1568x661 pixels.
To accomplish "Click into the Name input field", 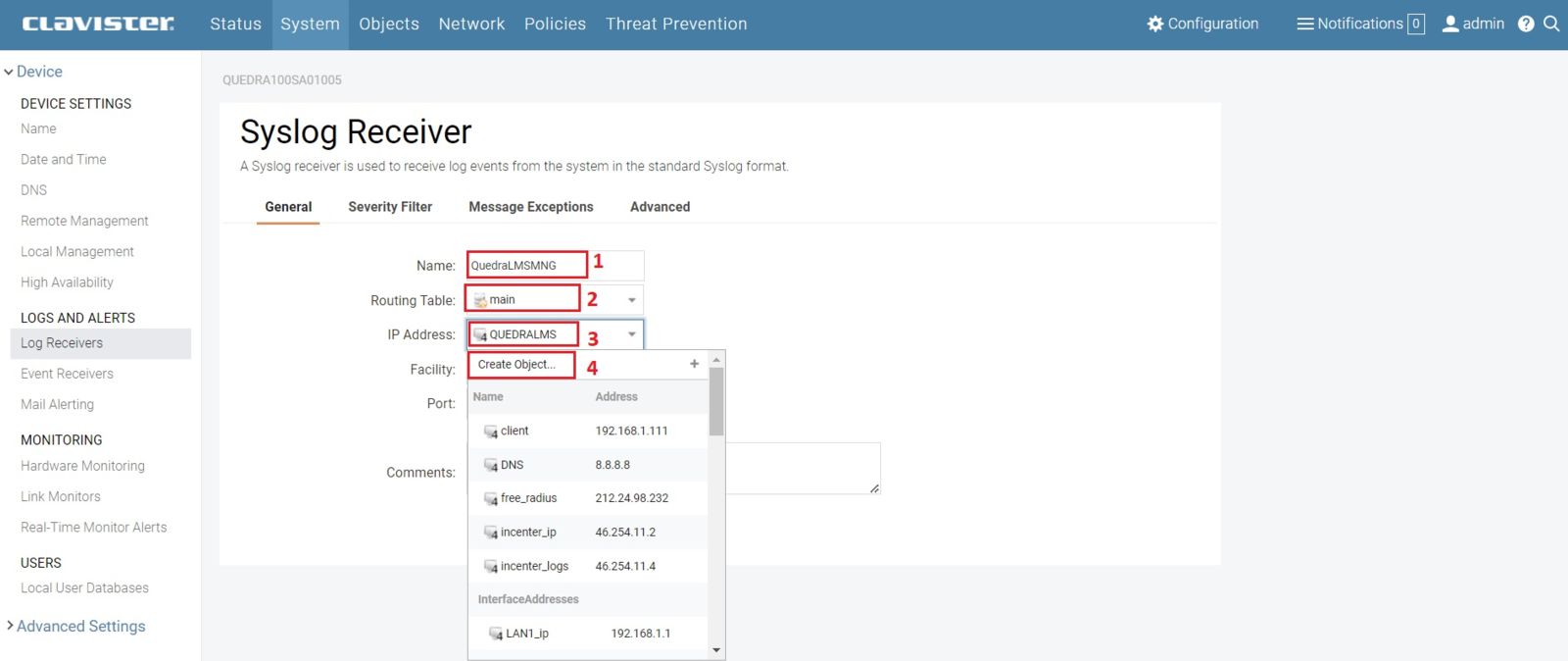I will coord(555,265).
